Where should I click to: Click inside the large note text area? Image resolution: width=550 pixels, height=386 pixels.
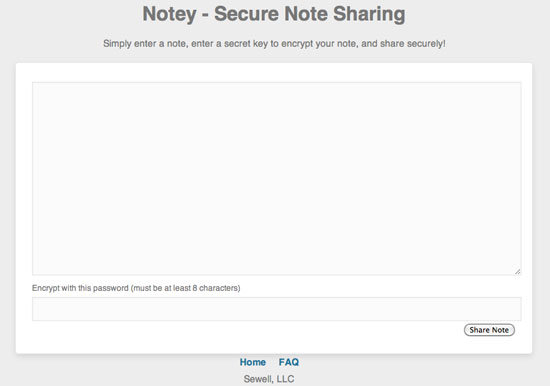pyautogui.click(x=276, y=178)
